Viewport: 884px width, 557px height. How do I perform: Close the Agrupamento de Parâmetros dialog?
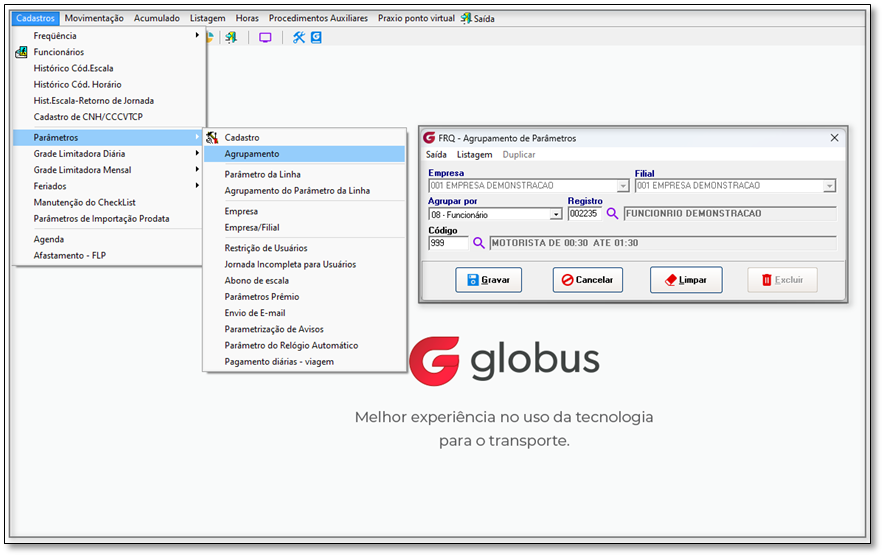[834, 138]
